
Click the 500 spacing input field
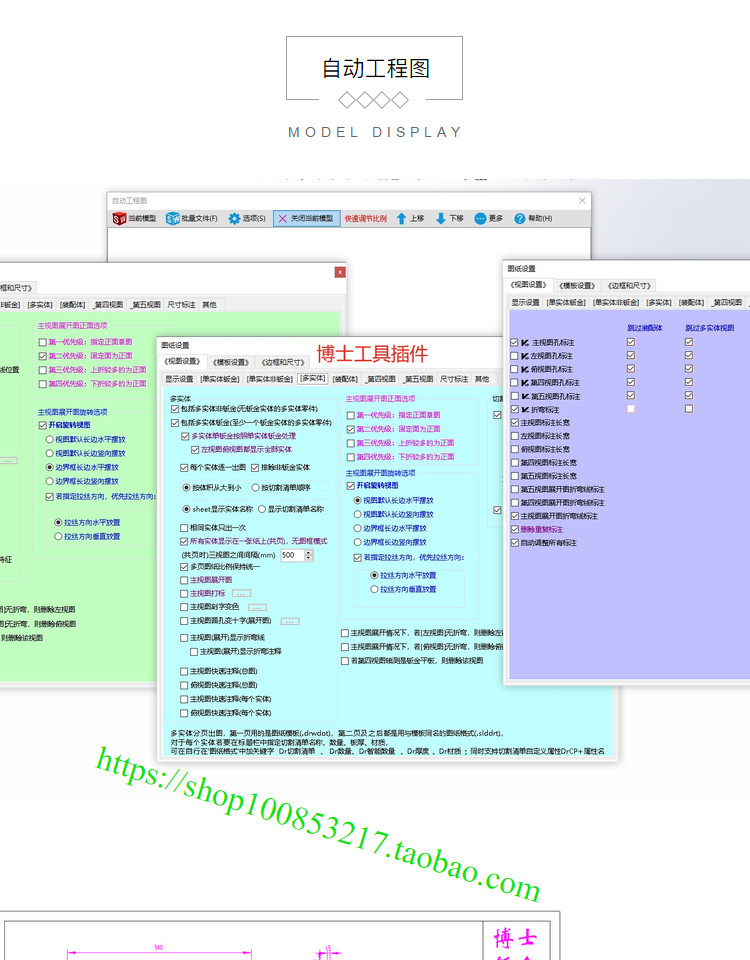[x=292, y=555]
